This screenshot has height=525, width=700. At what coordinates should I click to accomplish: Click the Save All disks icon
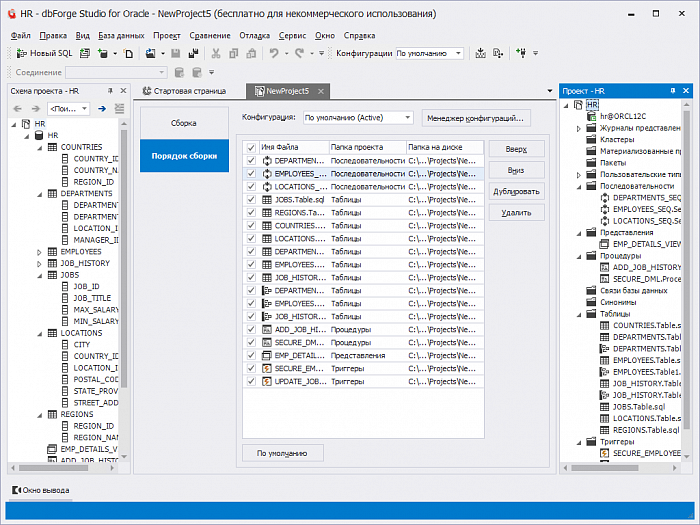click(191, 53)
